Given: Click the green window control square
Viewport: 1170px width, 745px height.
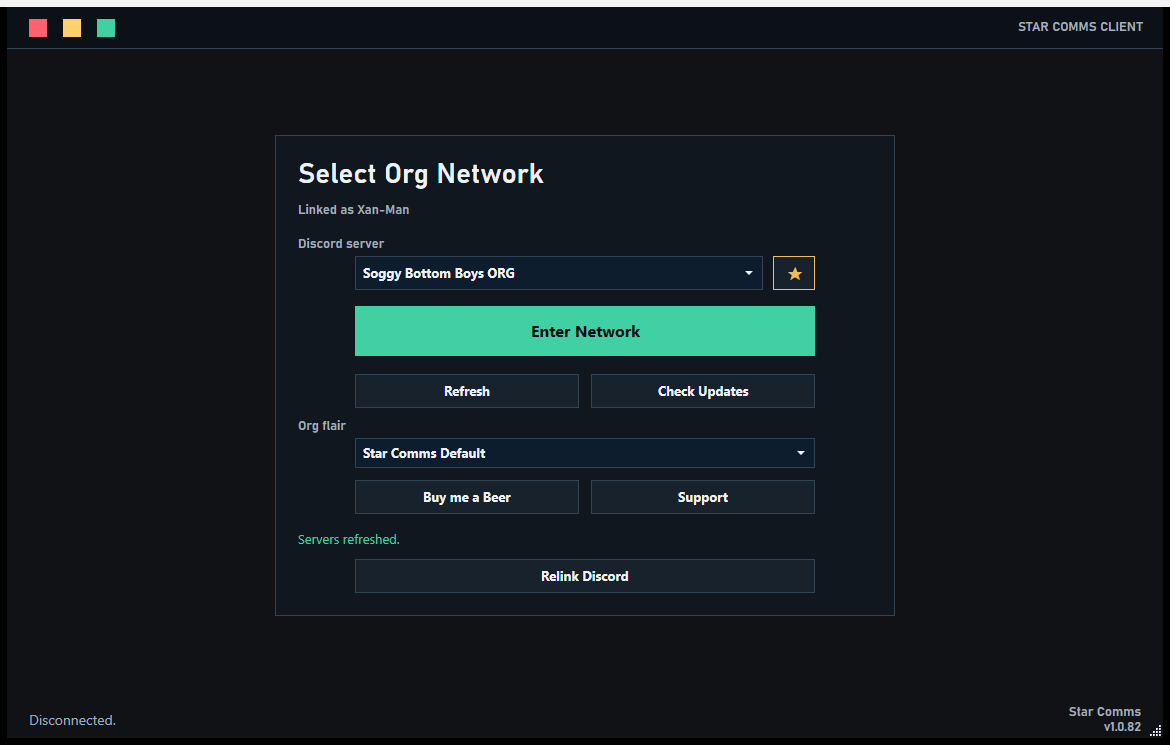Looking at the screenshot, I should [106, 28].
